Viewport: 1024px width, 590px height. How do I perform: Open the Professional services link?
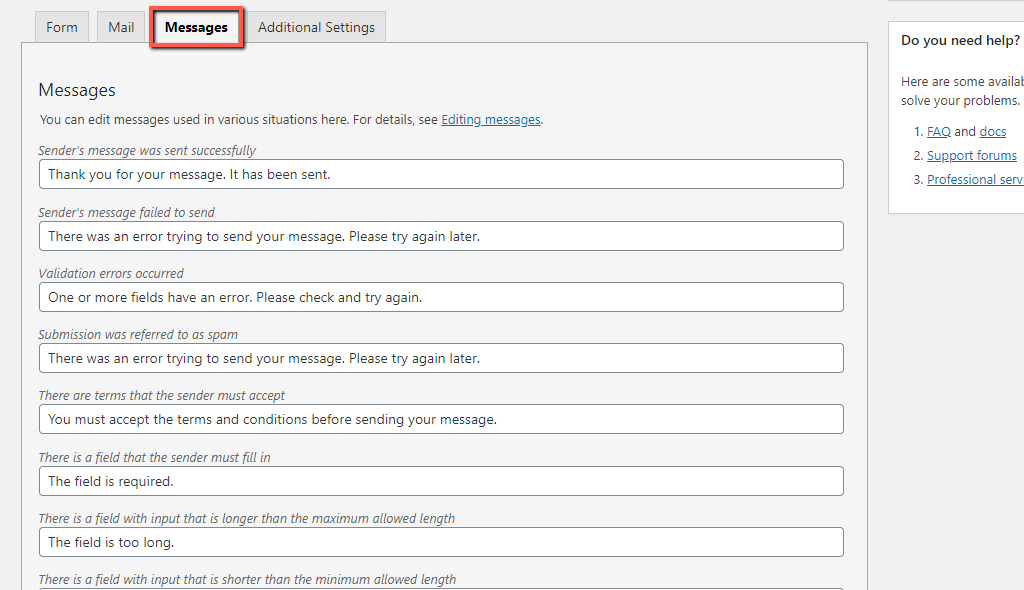pyautogui.click(x=975, y=179)
